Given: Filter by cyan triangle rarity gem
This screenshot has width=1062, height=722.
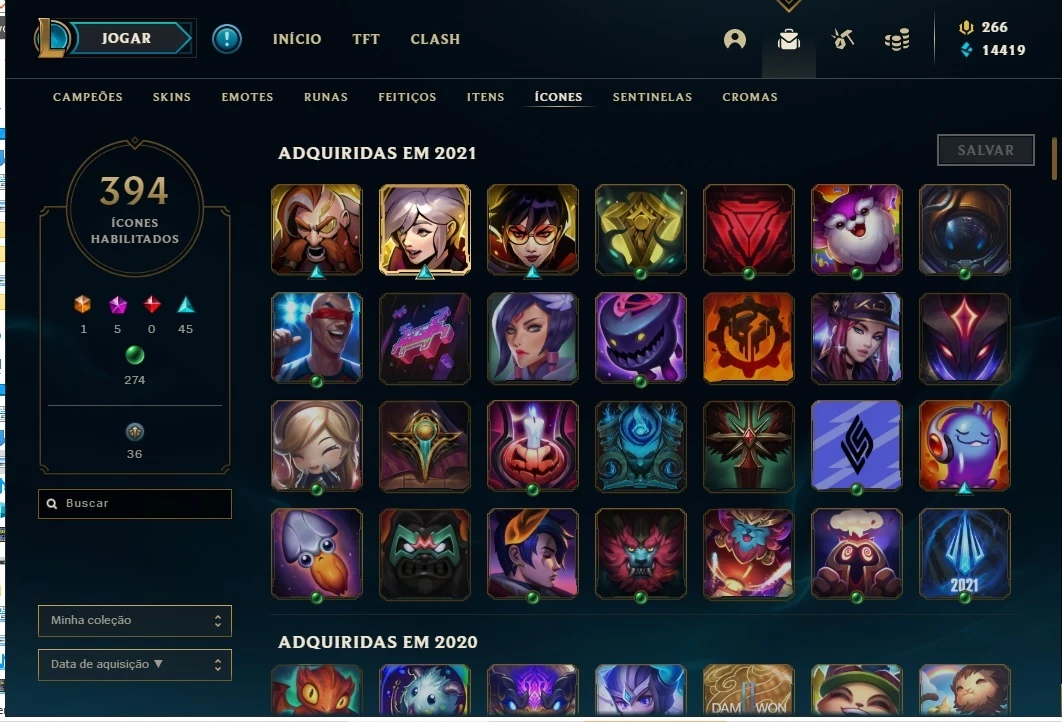Looking at the screenshot, I should pyautogui.click(x=186, y=305).
